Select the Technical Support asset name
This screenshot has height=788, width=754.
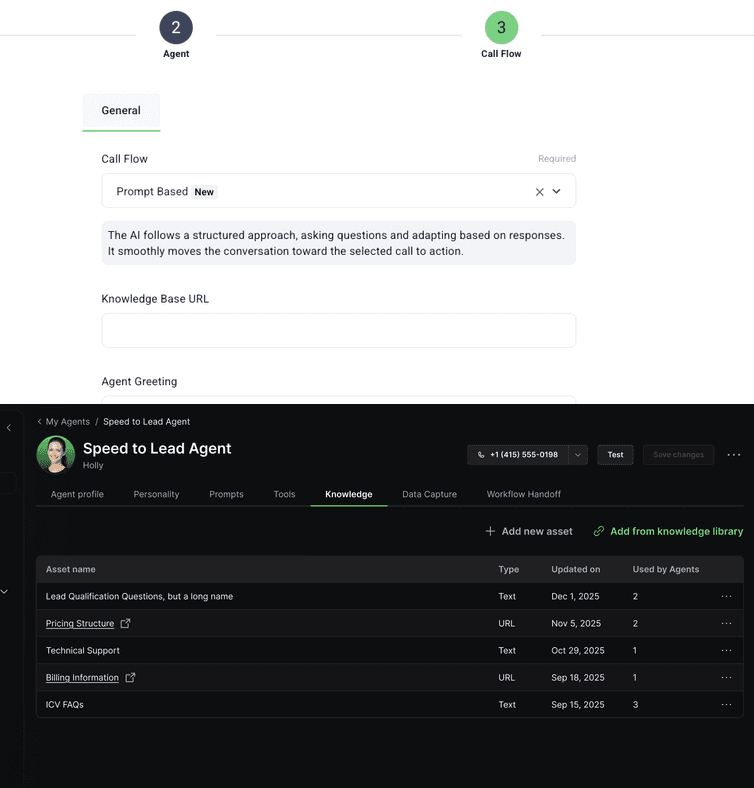83,651
